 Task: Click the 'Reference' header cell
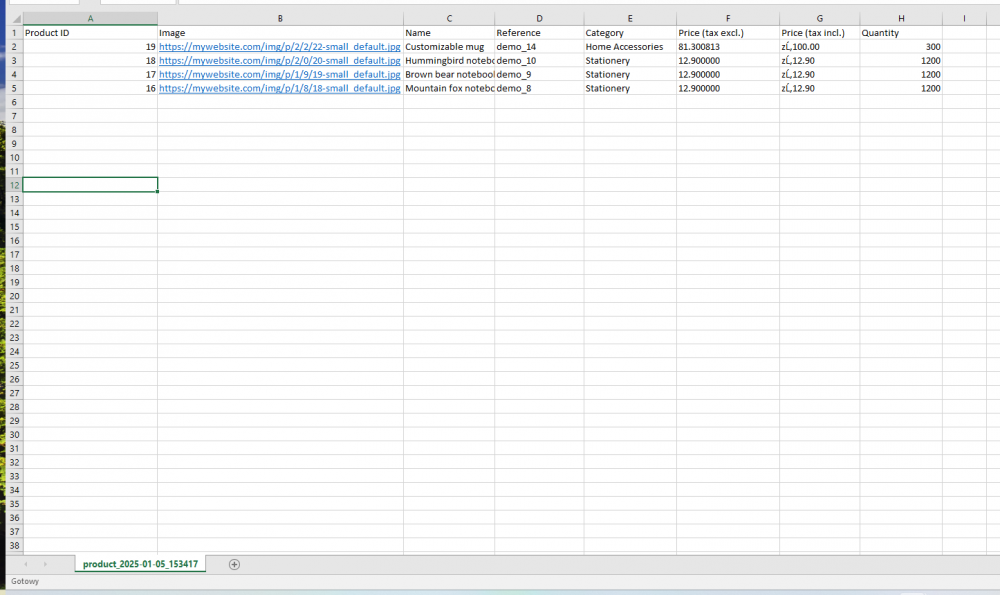pyautogui.click(x=539, y=33)
